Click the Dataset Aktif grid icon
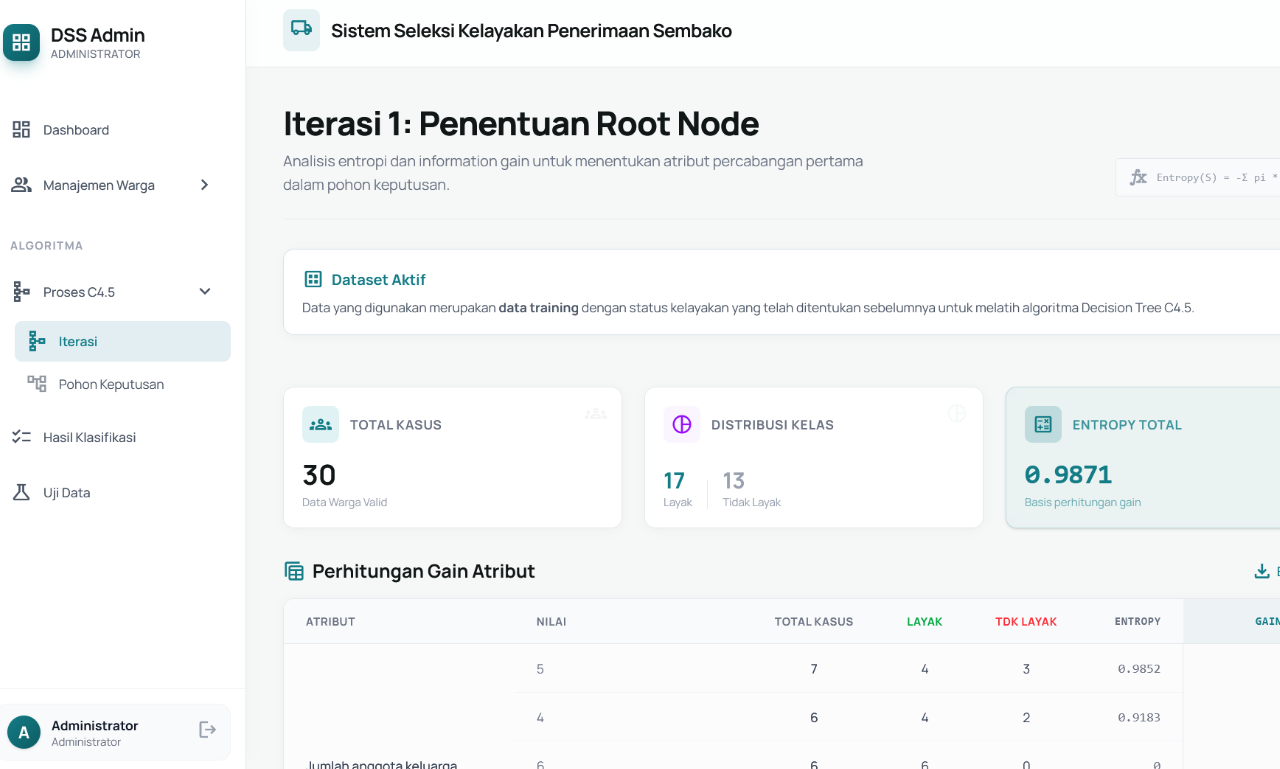 [x=313, y=280]
